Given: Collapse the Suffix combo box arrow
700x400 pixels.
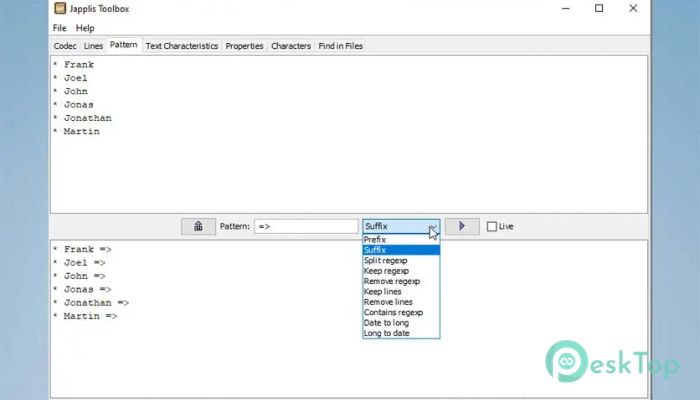Looking at the screenshot, I should pyautogui.click(x=433, y=226).
